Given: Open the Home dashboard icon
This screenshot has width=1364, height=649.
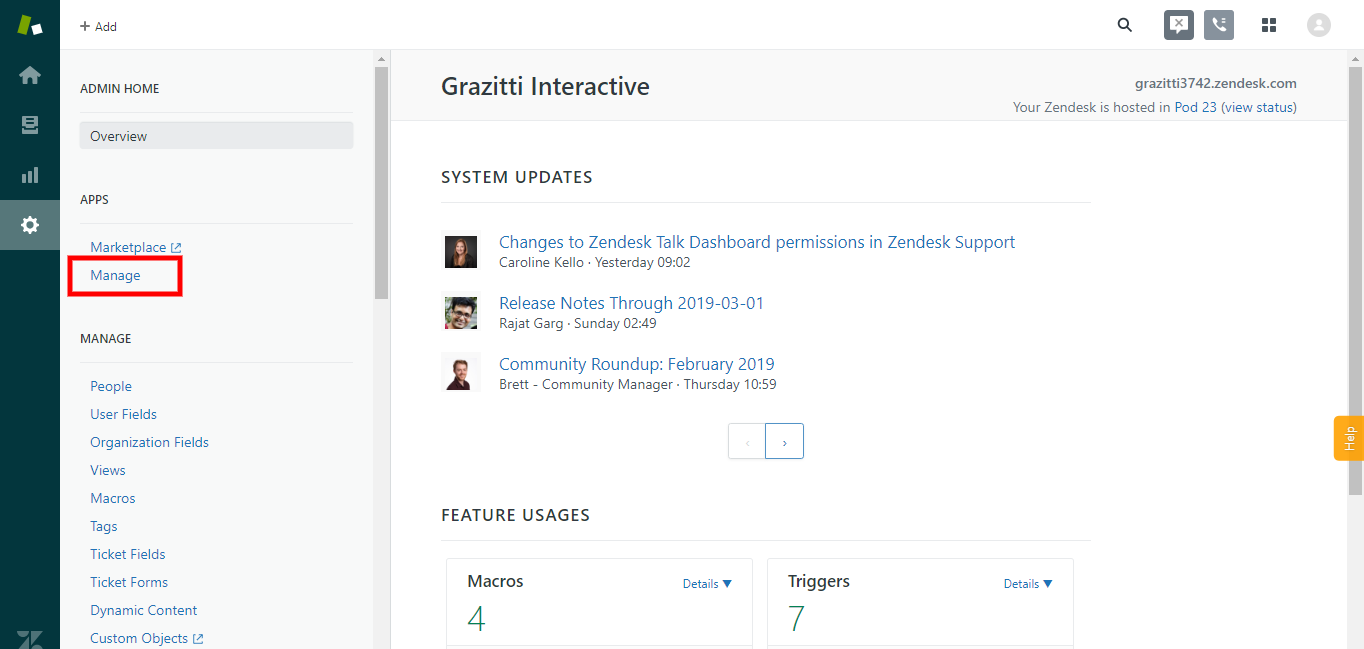Looking at the screenshot, I should (30, 75).
